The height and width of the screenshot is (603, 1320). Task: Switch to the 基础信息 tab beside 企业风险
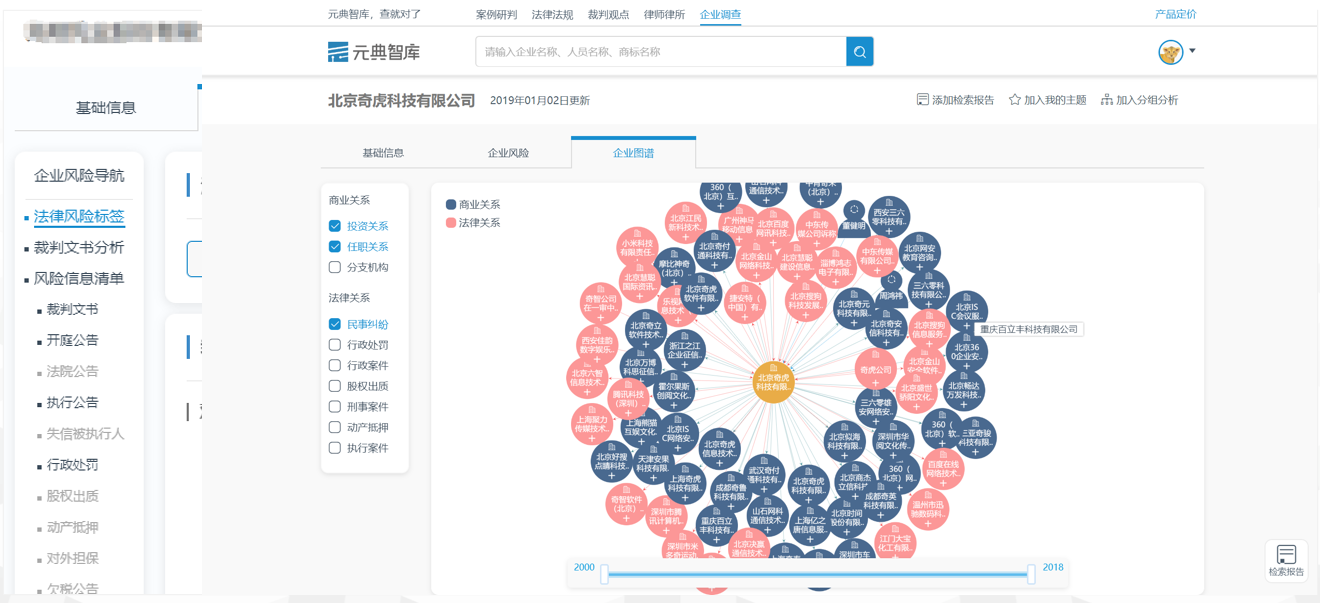point(383,153)
